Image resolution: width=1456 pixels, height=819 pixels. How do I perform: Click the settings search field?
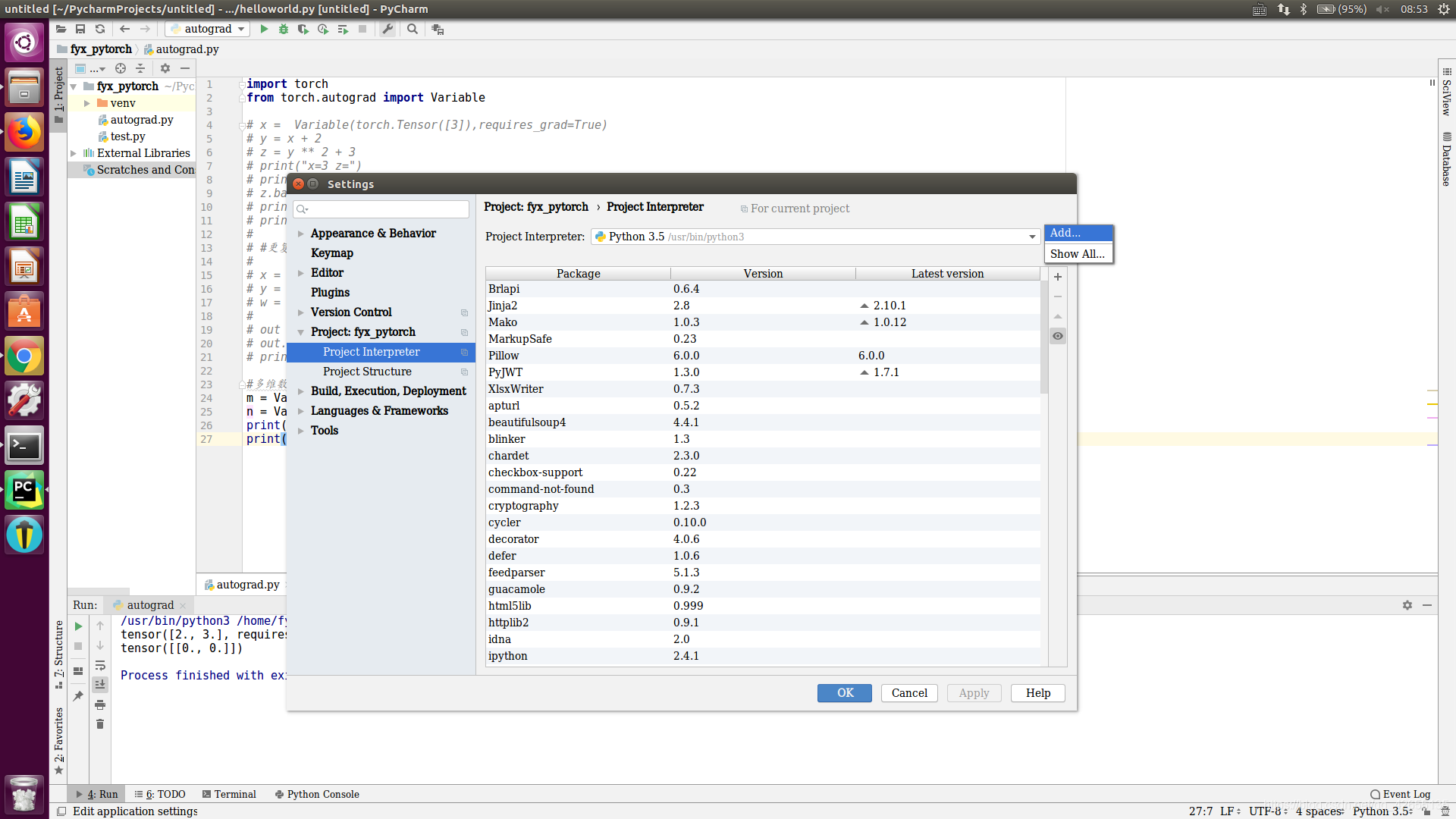pos(381,209)
